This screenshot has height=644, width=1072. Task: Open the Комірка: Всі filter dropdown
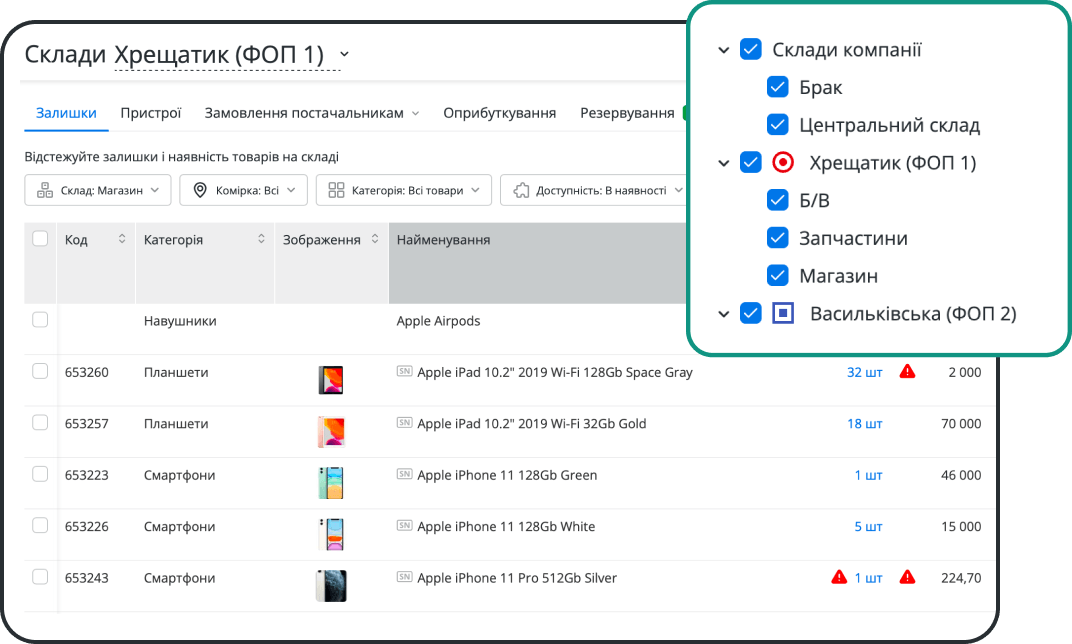[x=243, y=190]
